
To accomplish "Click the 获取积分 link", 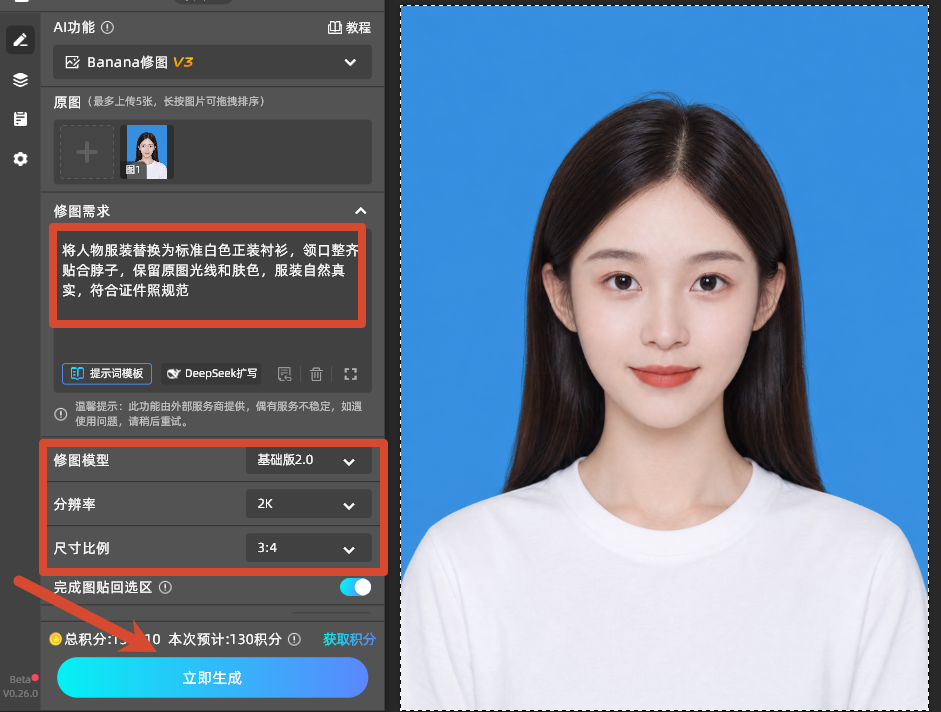I will [349, 639].
